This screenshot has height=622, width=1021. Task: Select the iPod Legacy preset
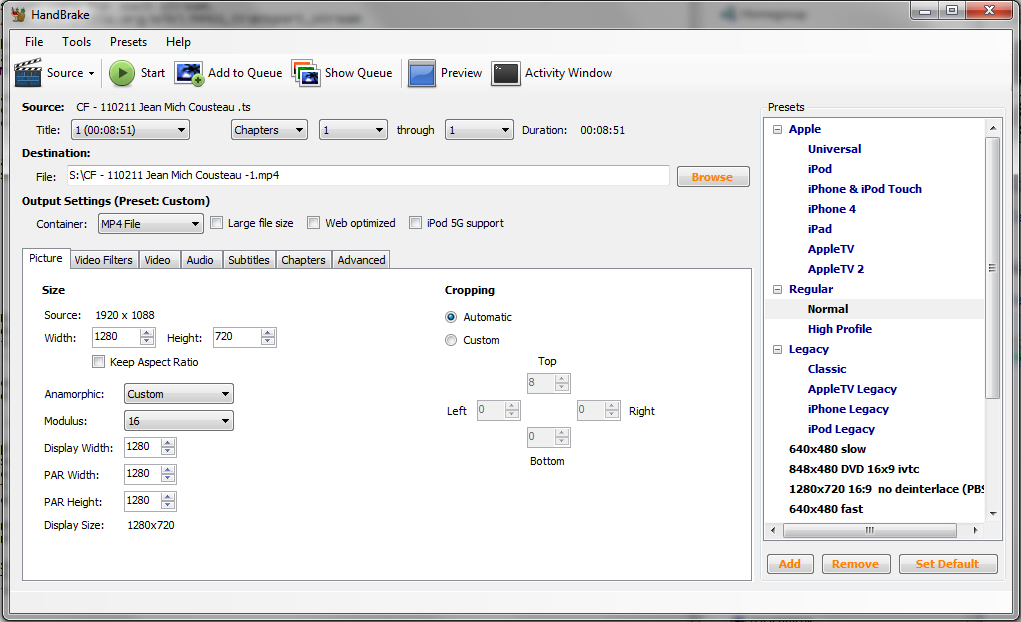coord(841,429)
